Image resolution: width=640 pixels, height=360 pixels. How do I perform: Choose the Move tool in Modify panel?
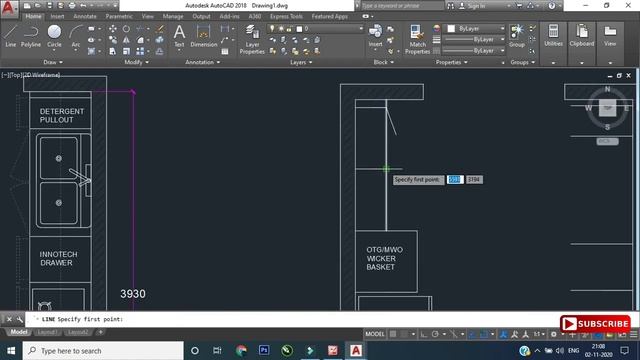[113, 29]
